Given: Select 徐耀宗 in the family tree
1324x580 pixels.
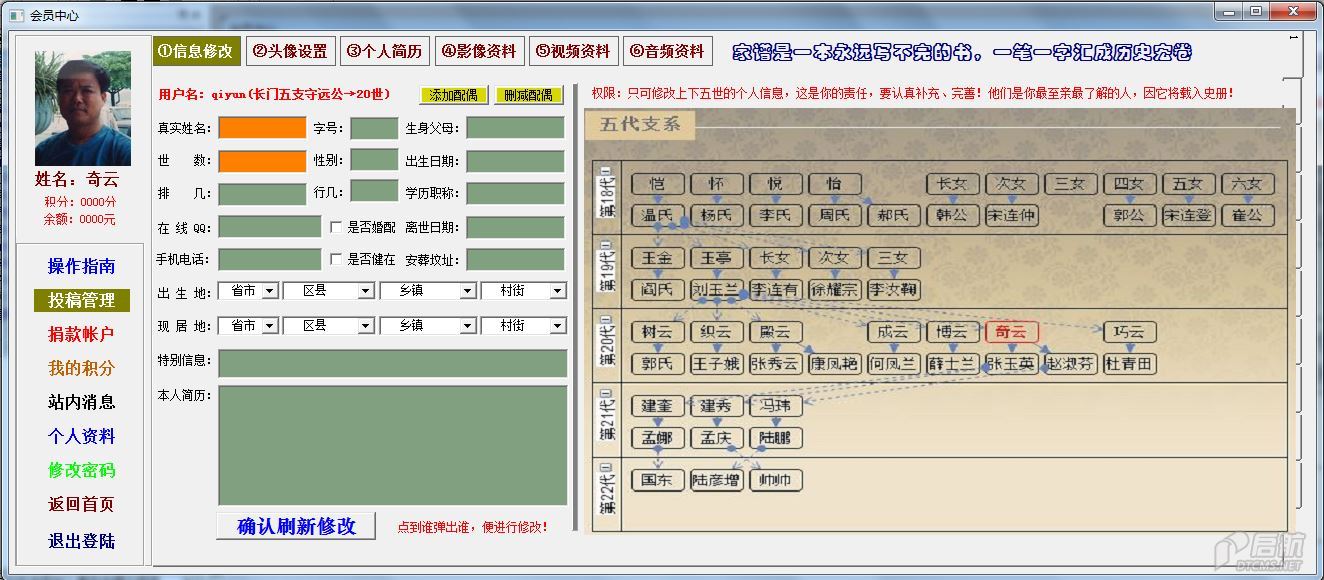Looking at the screenshot, I should (x=835, y=290).
